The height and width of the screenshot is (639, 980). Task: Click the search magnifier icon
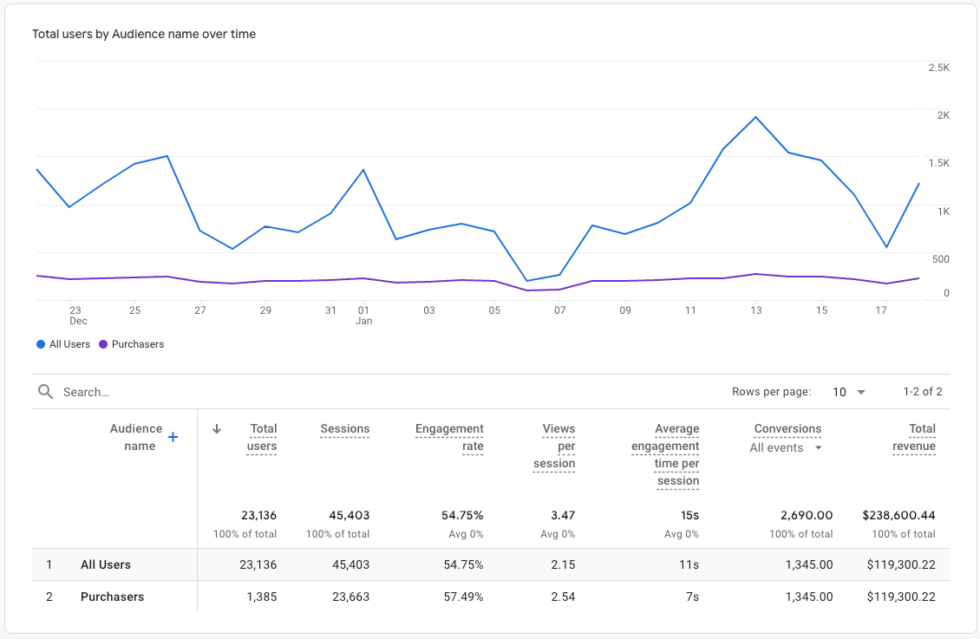pyautogui.click(x=45, y=391)
